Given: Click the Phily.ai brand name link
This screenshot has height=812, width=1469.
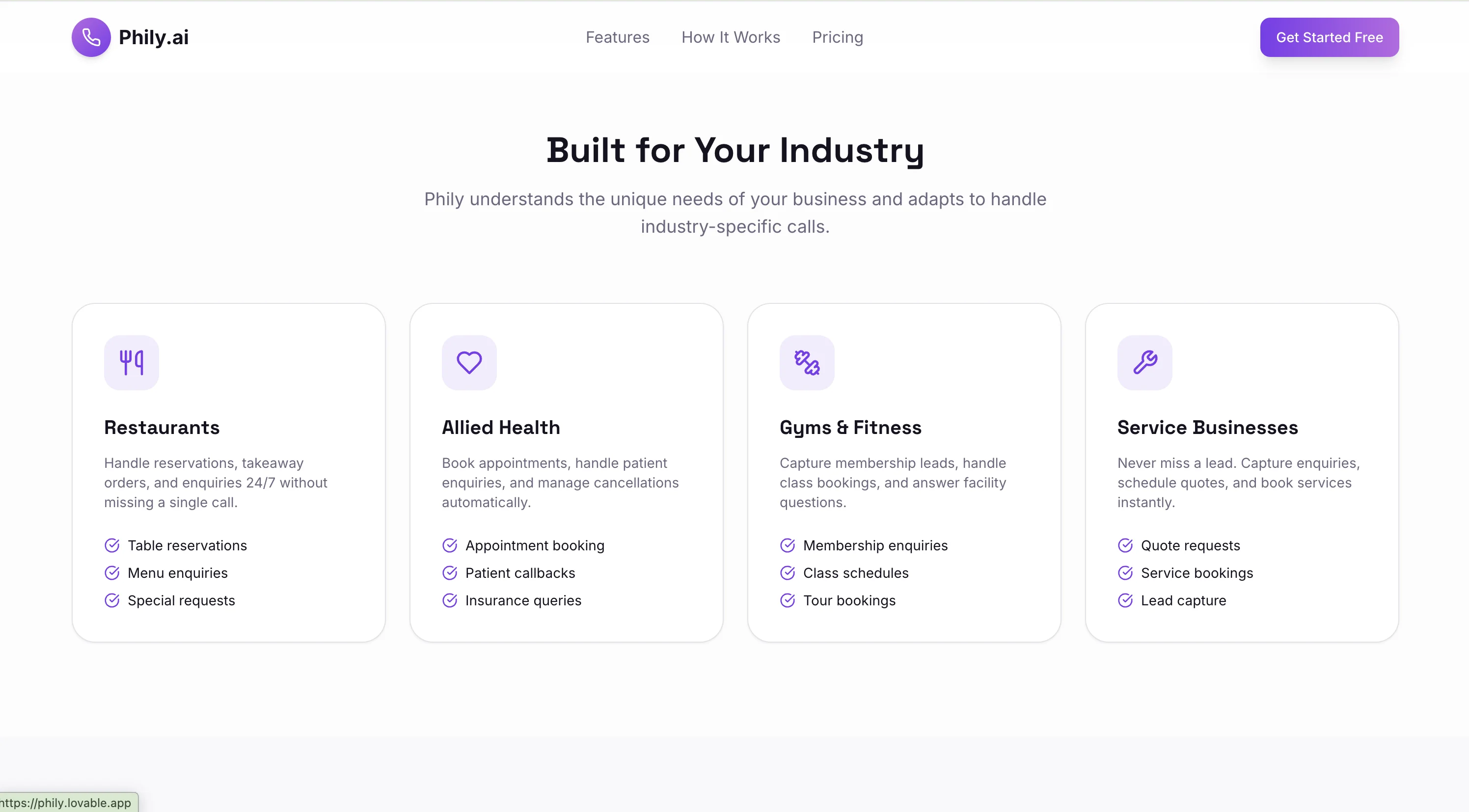Looking at the screenshot, I should (x=153, y=38).
